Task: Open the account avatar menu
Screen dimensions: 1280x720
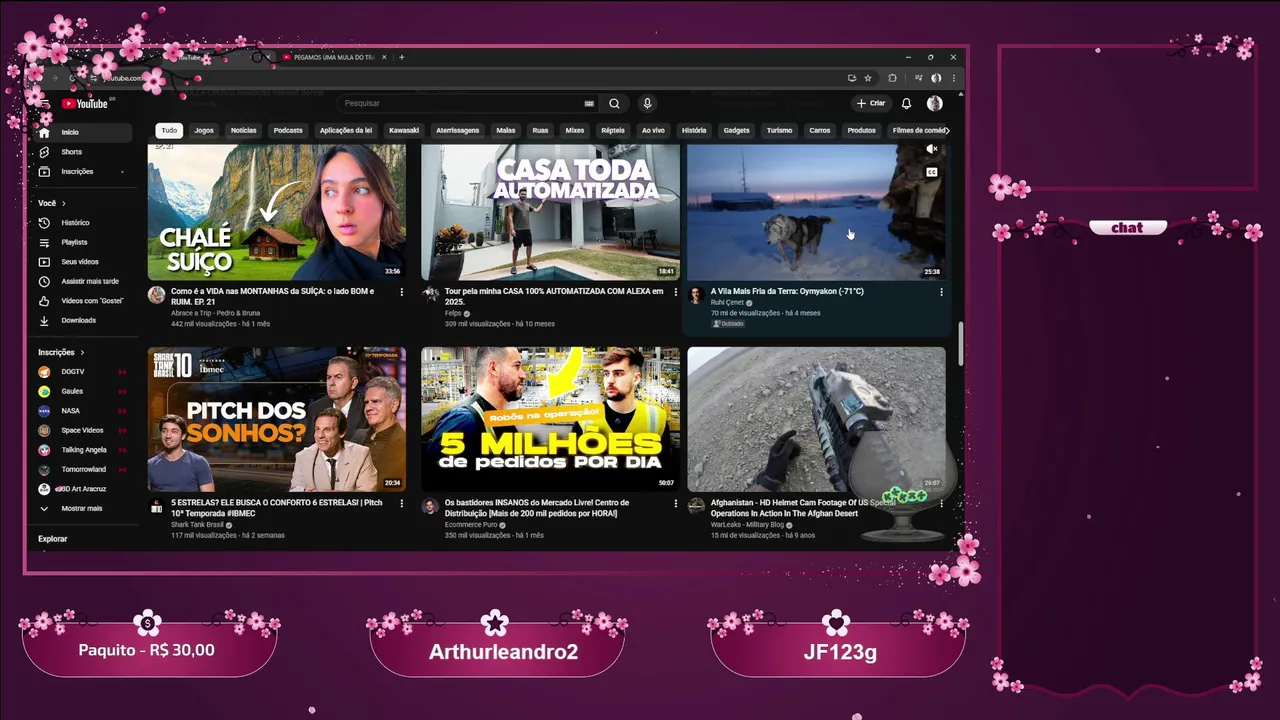Action: [934, 103]
